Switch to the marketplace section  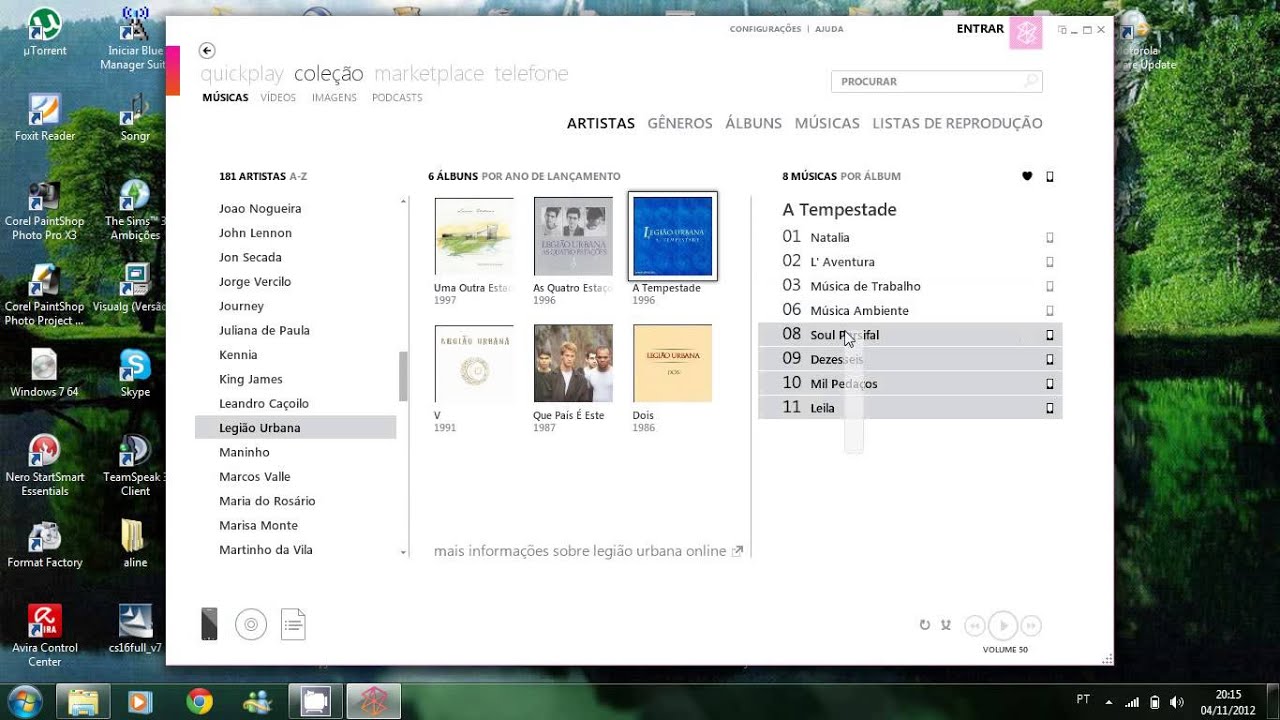[x=429, y=74]
